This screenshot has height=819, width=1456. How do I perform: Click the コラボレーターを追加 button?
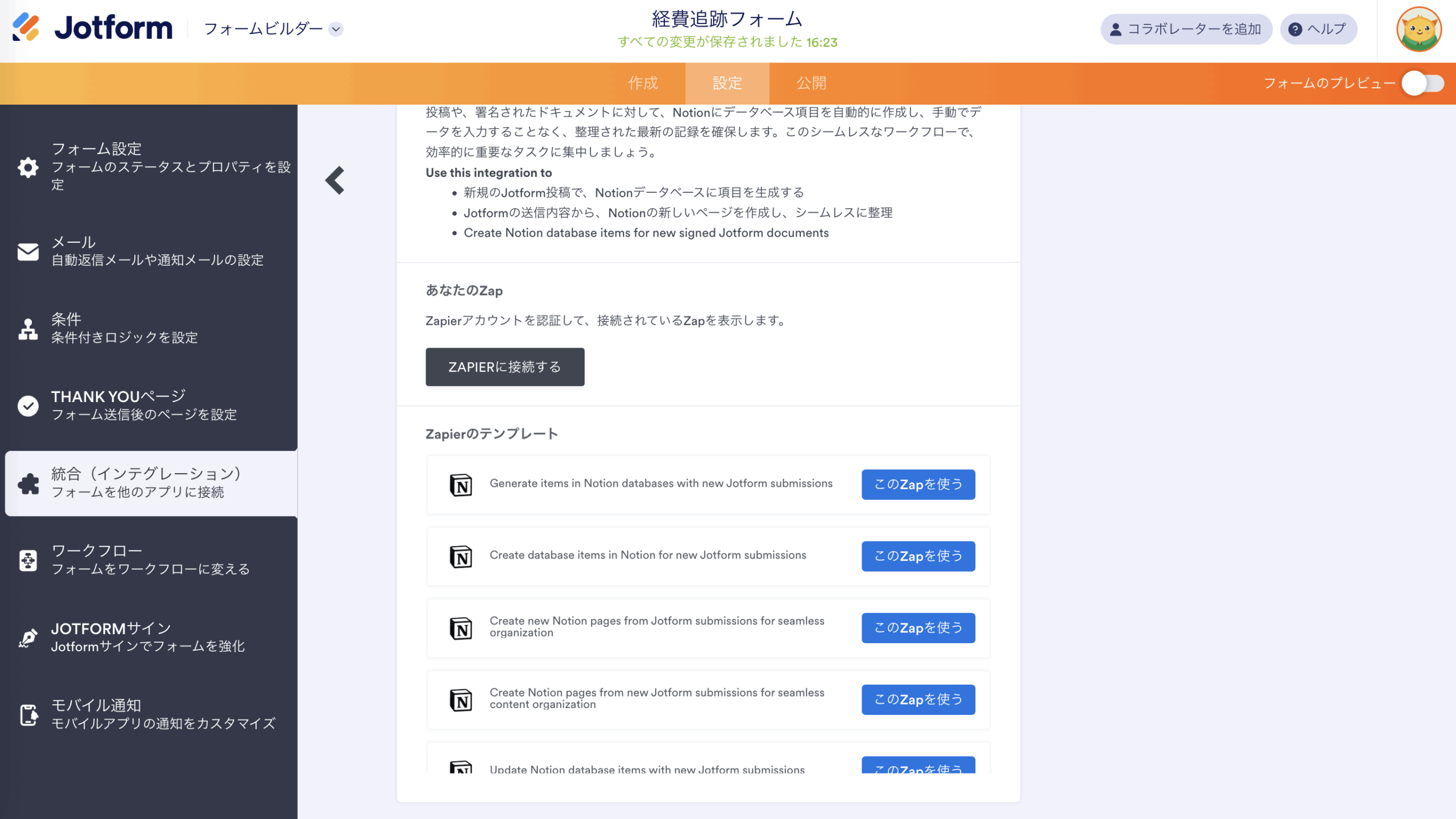1186,30
